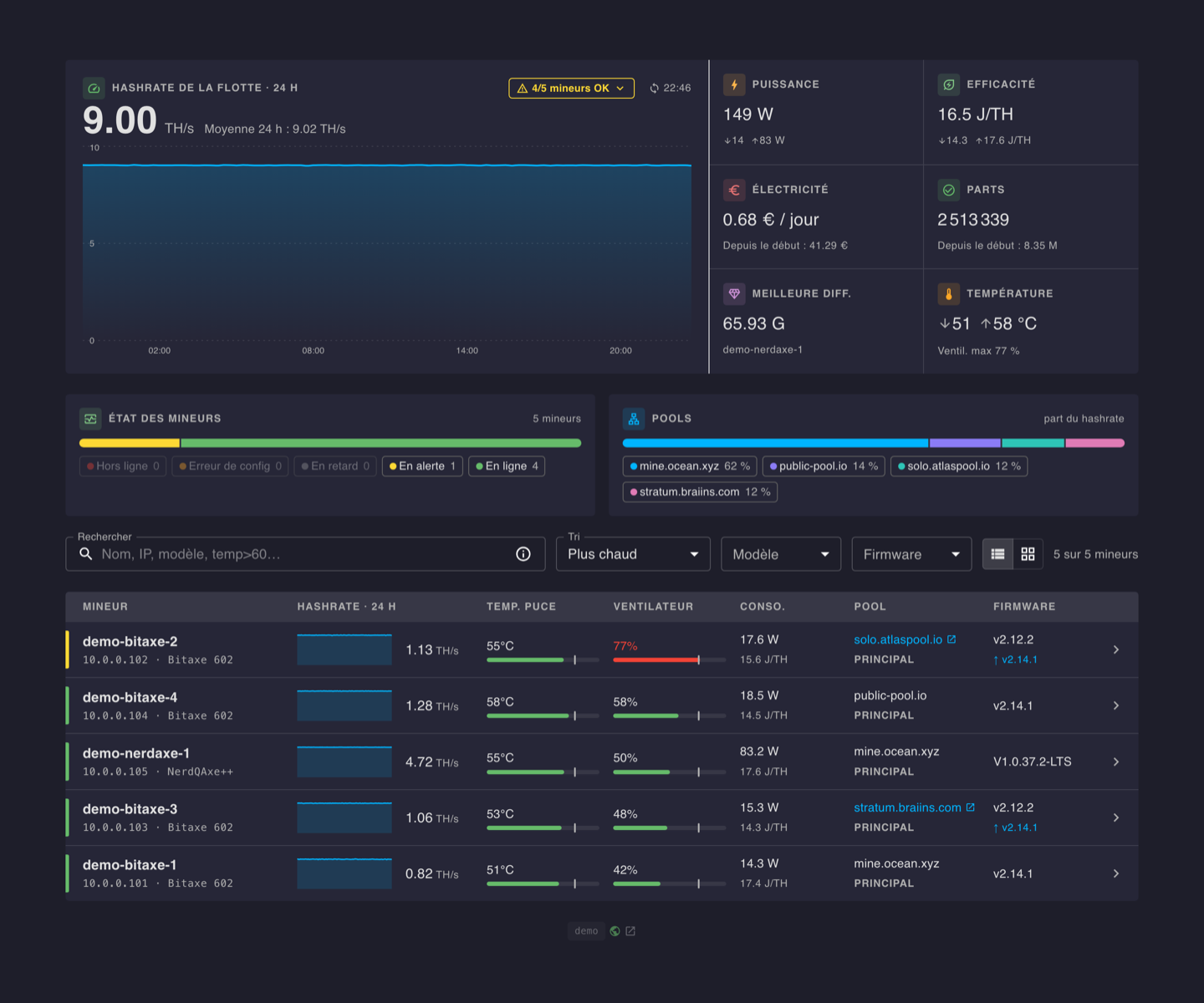Click the open-in-new icon in footer

point(630,931)
